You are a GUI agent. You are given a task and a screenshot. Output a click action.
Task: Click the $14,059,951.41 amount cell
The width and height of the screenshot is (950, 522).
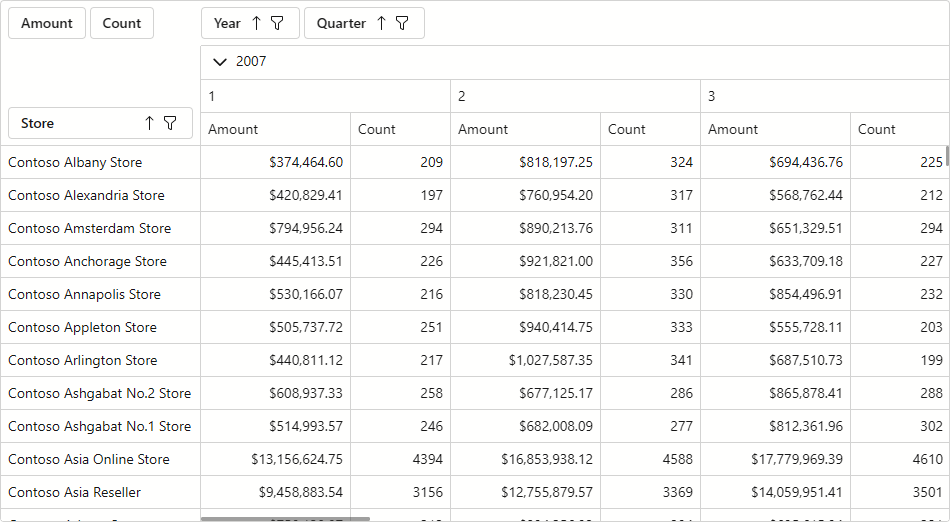pyautogui.click(x=776, y=492)
